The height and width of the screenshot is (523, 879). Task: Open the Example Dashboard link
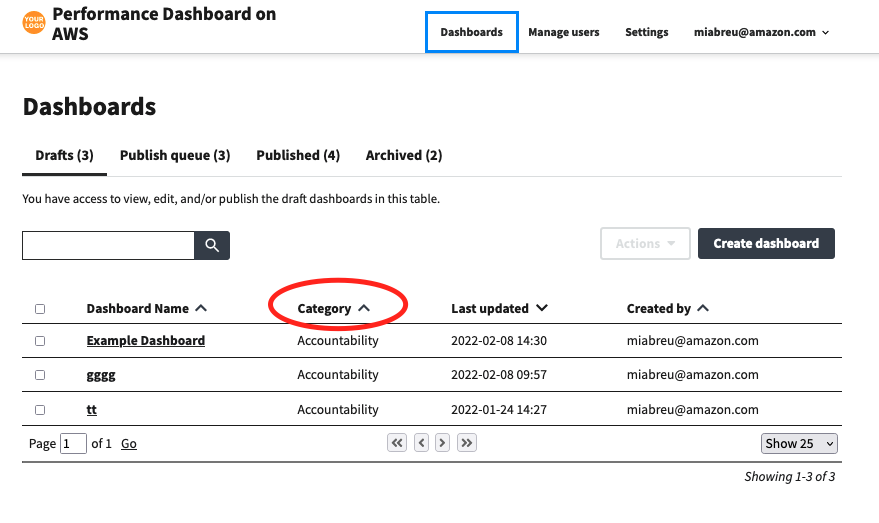(x=146, y=341)
